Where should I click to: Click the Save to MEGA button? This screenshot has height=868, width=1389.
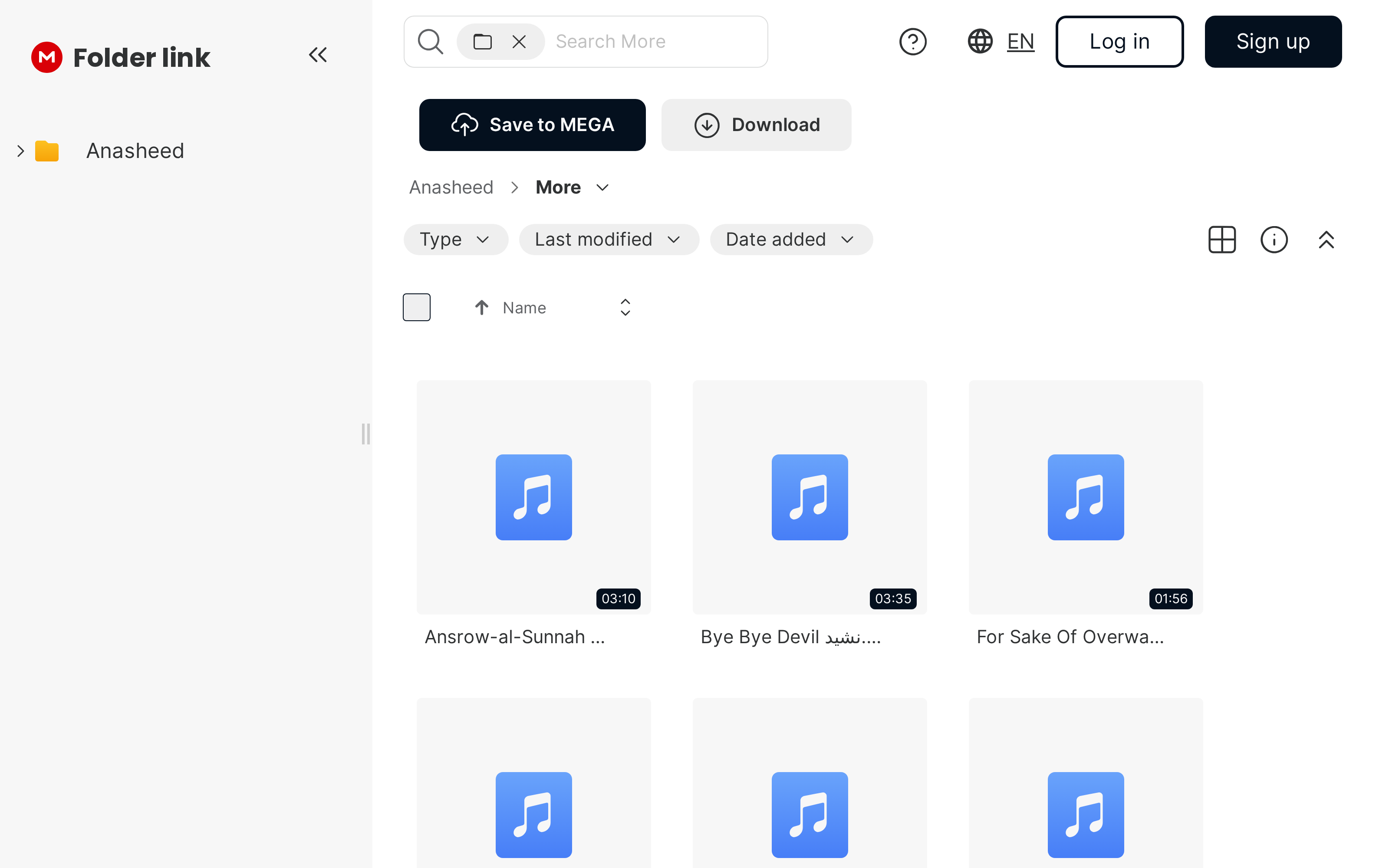pyautogui.click(x=532, y=125)
